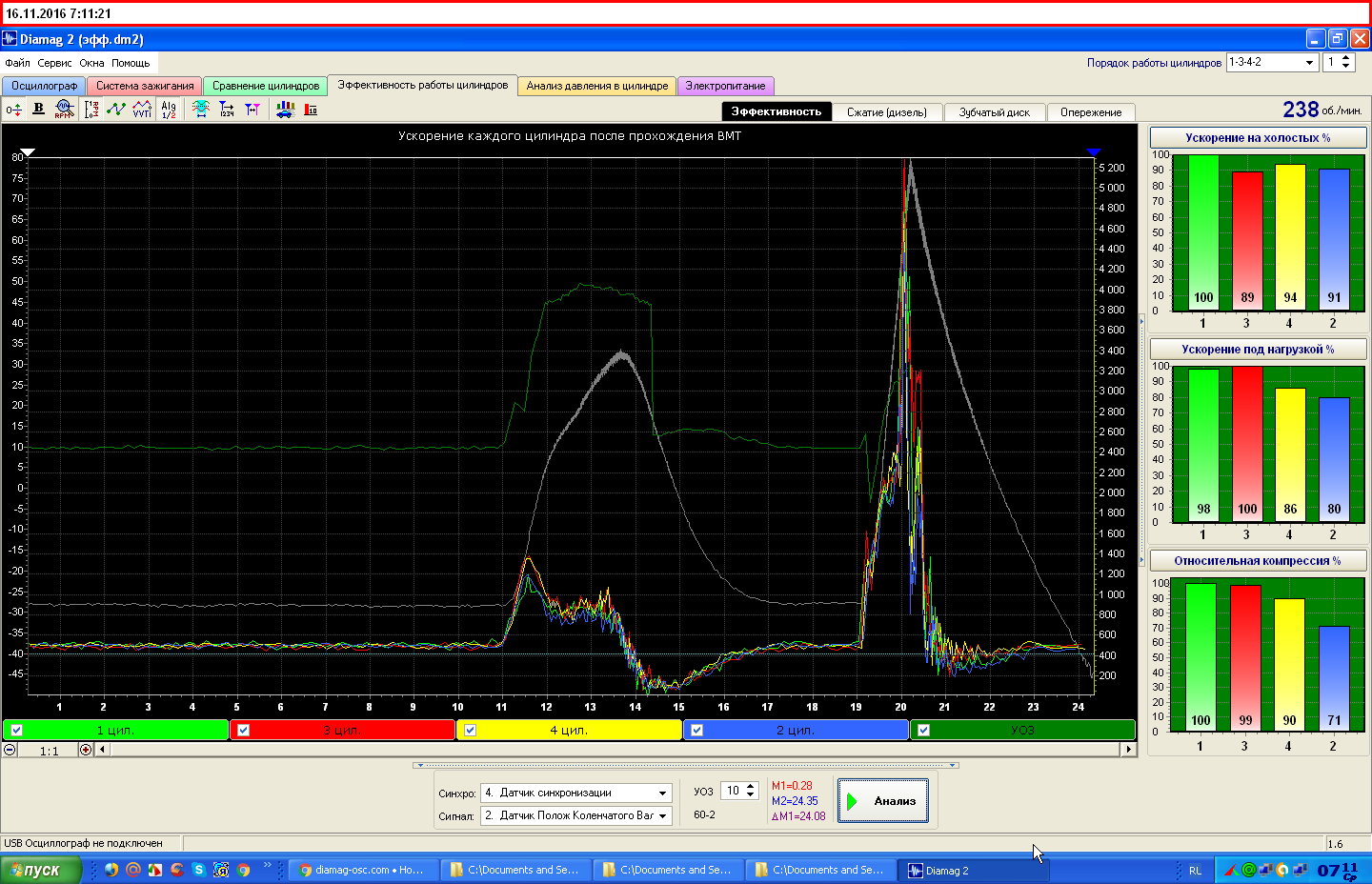Toggle the 1 цил. checkbox

17,731
